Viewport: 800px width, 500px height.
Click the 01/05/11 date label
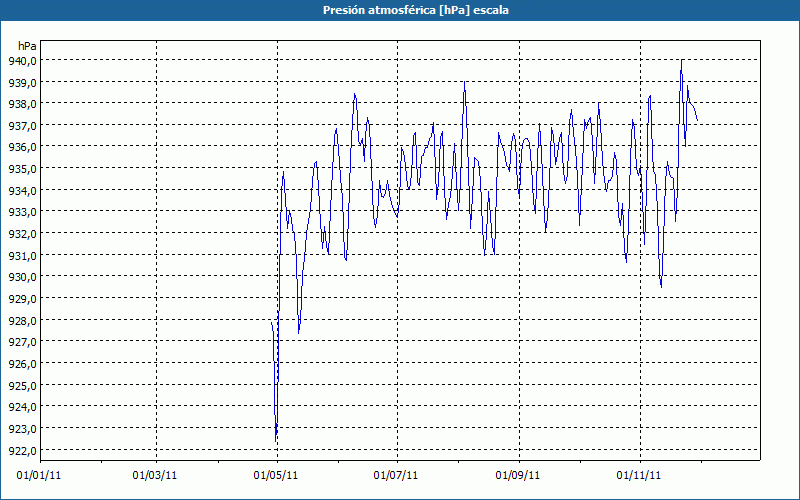point(276,476)
